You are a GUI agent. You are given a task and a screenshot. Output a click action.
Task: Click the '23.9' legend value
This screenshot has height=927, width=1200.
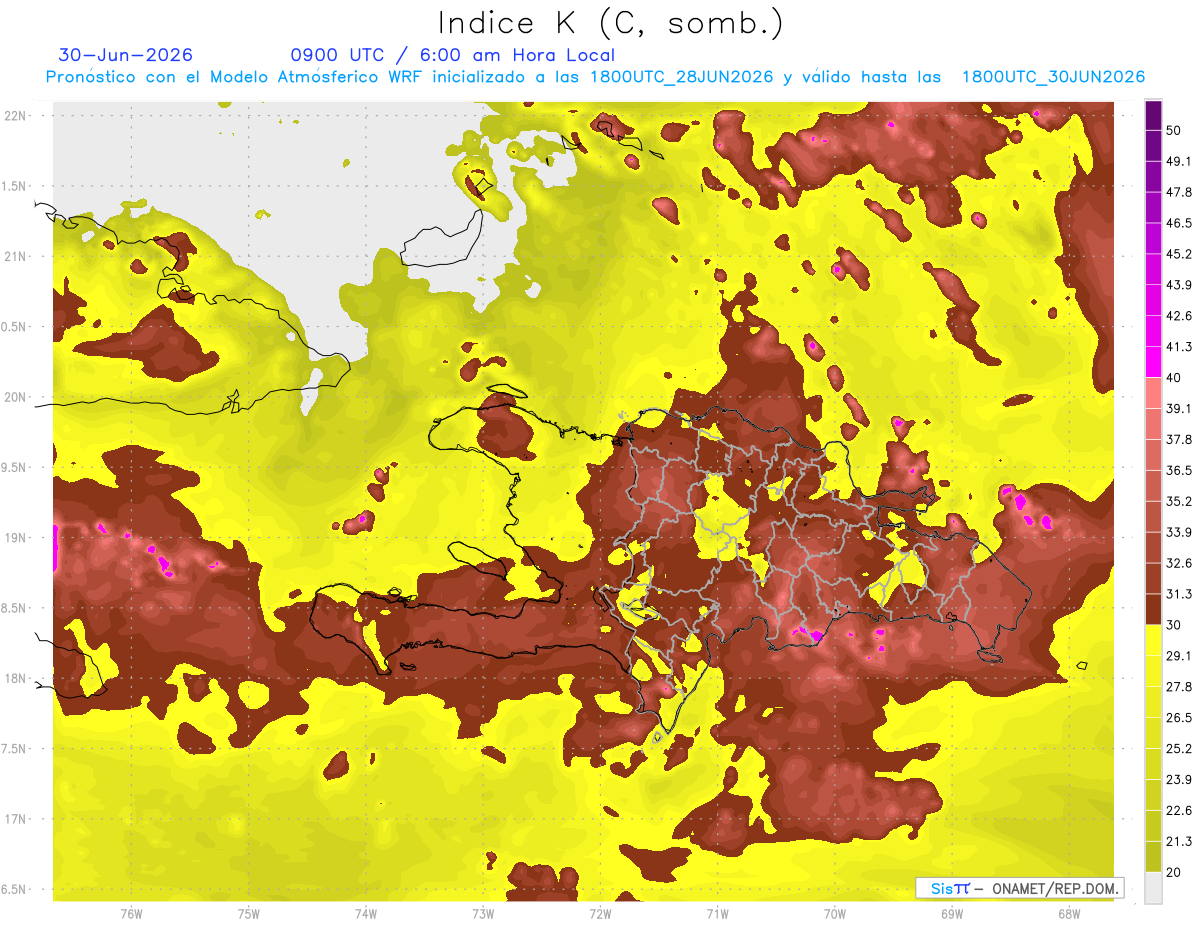tap(1179, 780)
